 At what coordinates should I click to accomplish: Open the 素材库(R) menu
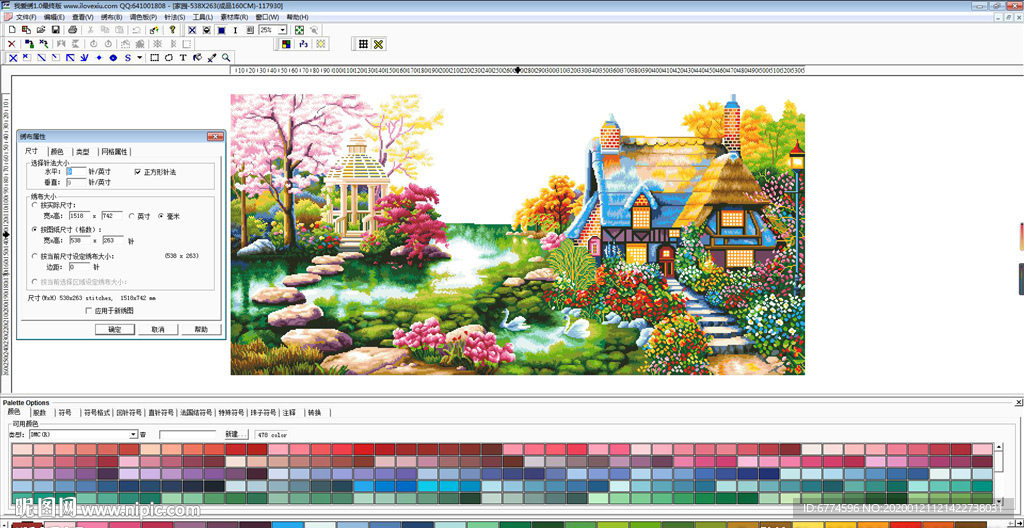click(x=235, y=17)
